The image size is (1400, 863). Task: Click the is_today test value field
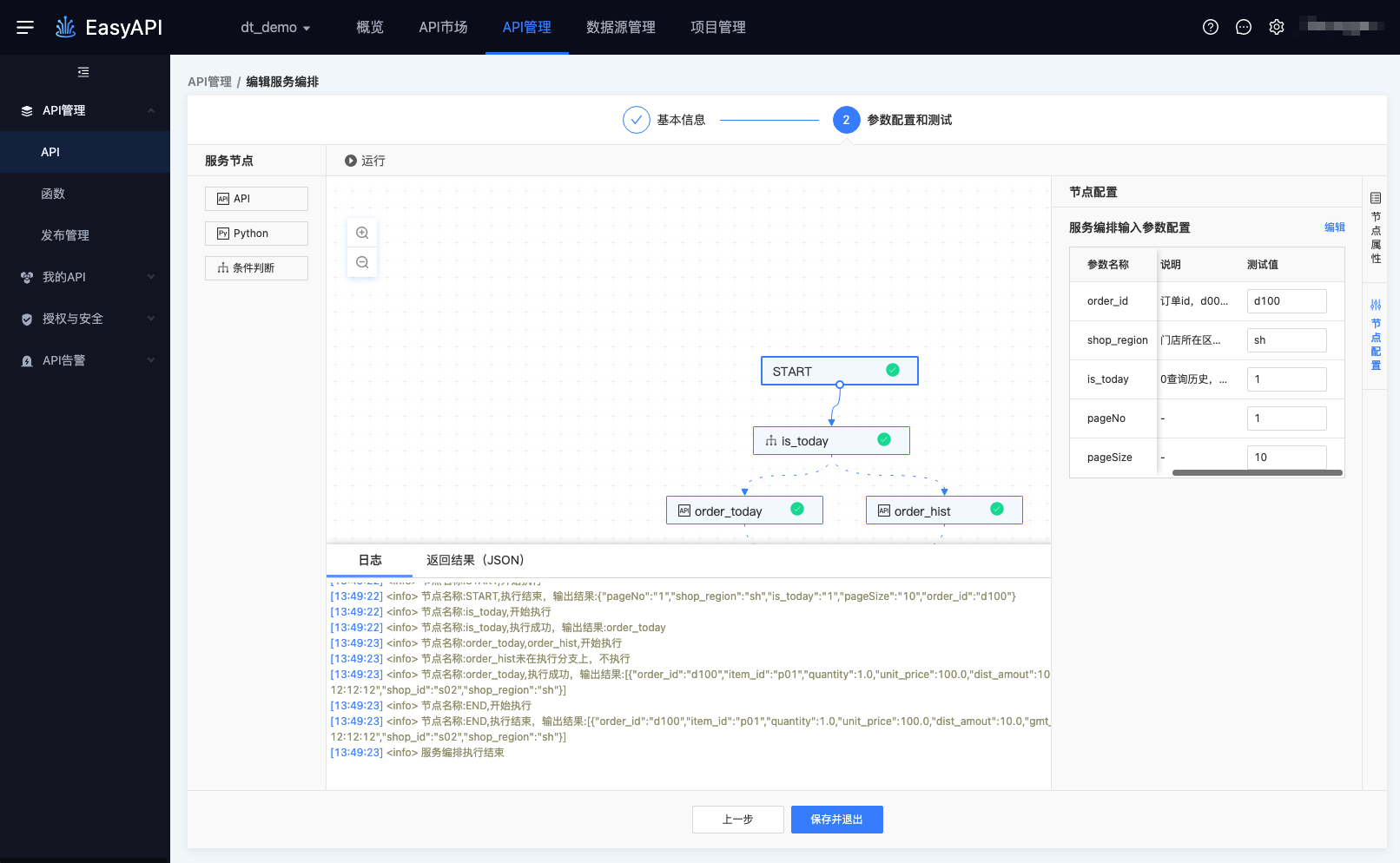[1287, 379]
